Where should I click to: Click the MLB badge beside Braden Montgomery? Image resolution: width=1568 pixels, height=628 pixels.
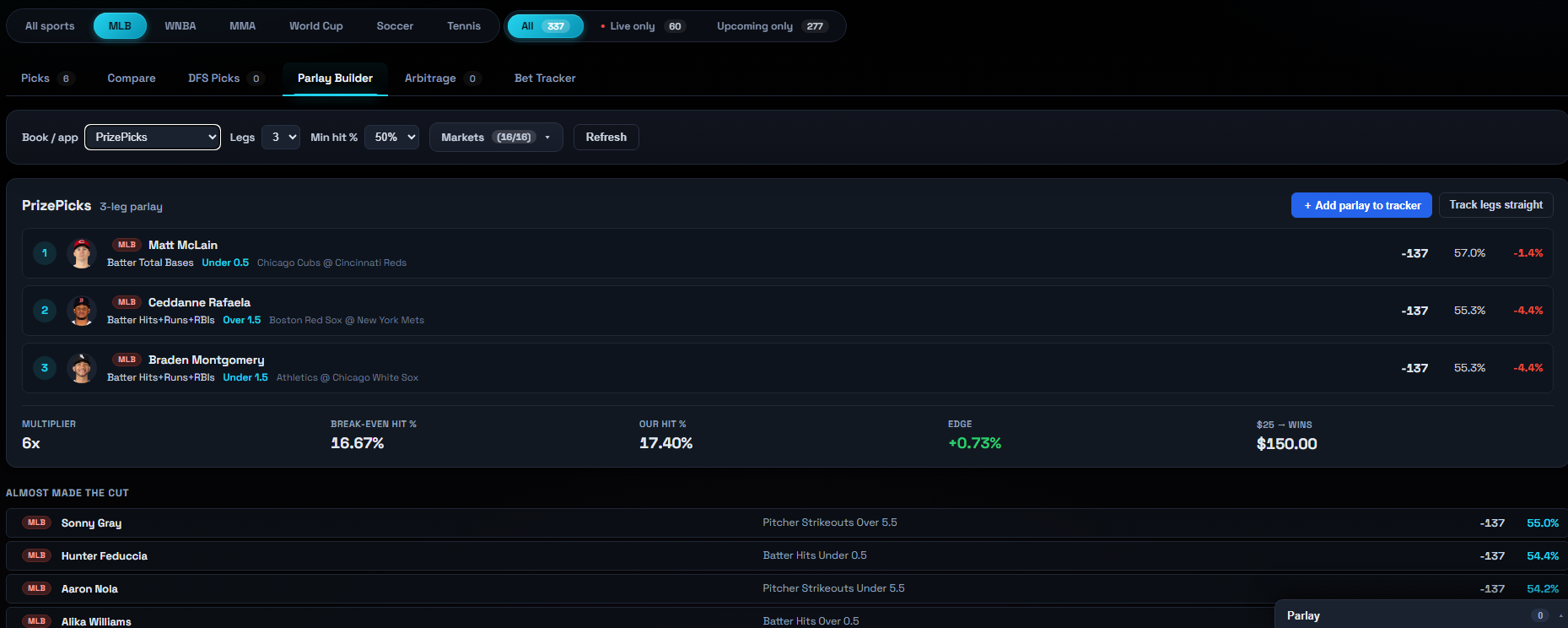[x=127, y=360]
